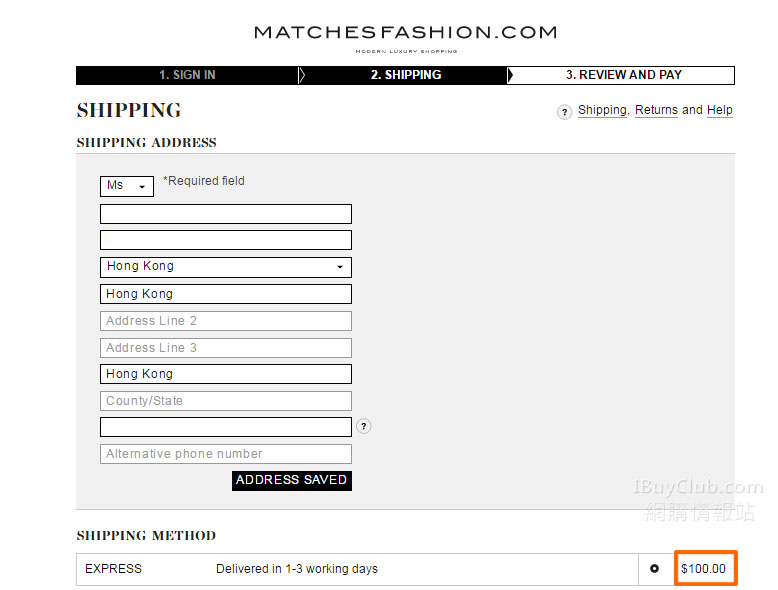Open the Ms title dropdown

[x=127, y=186]
